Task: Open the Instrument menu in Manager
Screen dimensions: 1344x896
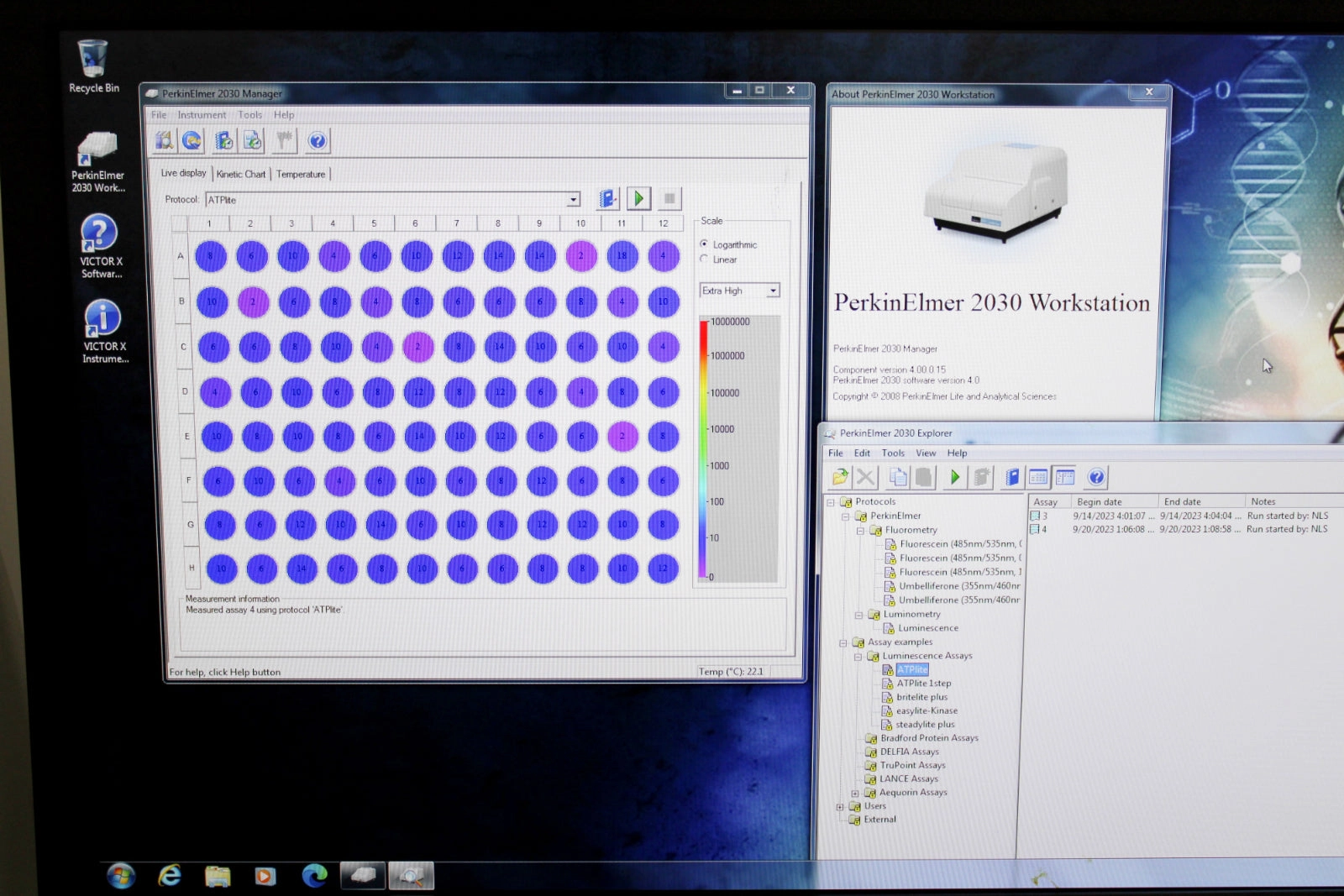Action: click(202, 115)
